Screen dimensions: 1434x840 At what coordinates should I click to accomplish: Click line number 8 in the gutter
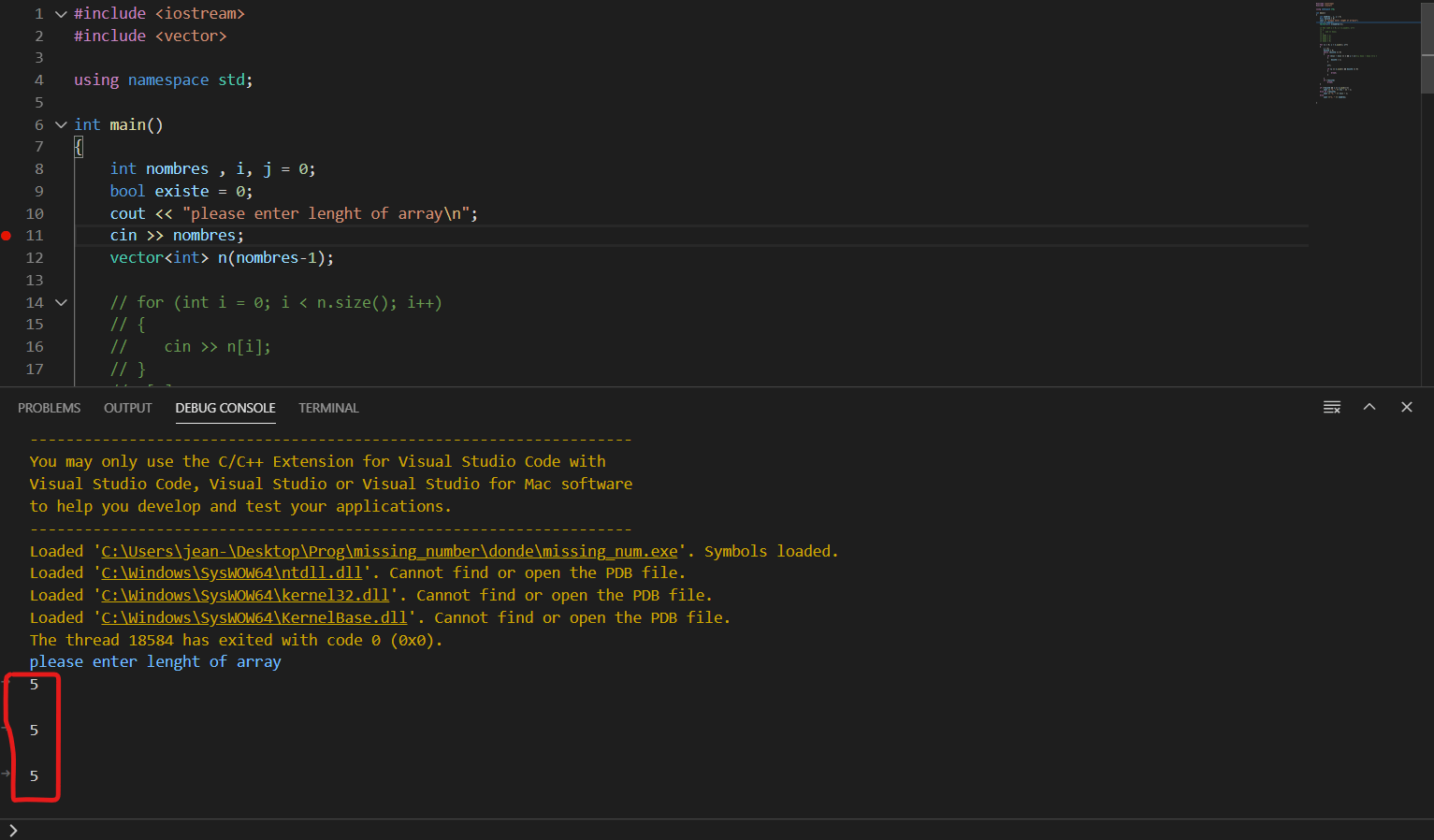point(38,169)
